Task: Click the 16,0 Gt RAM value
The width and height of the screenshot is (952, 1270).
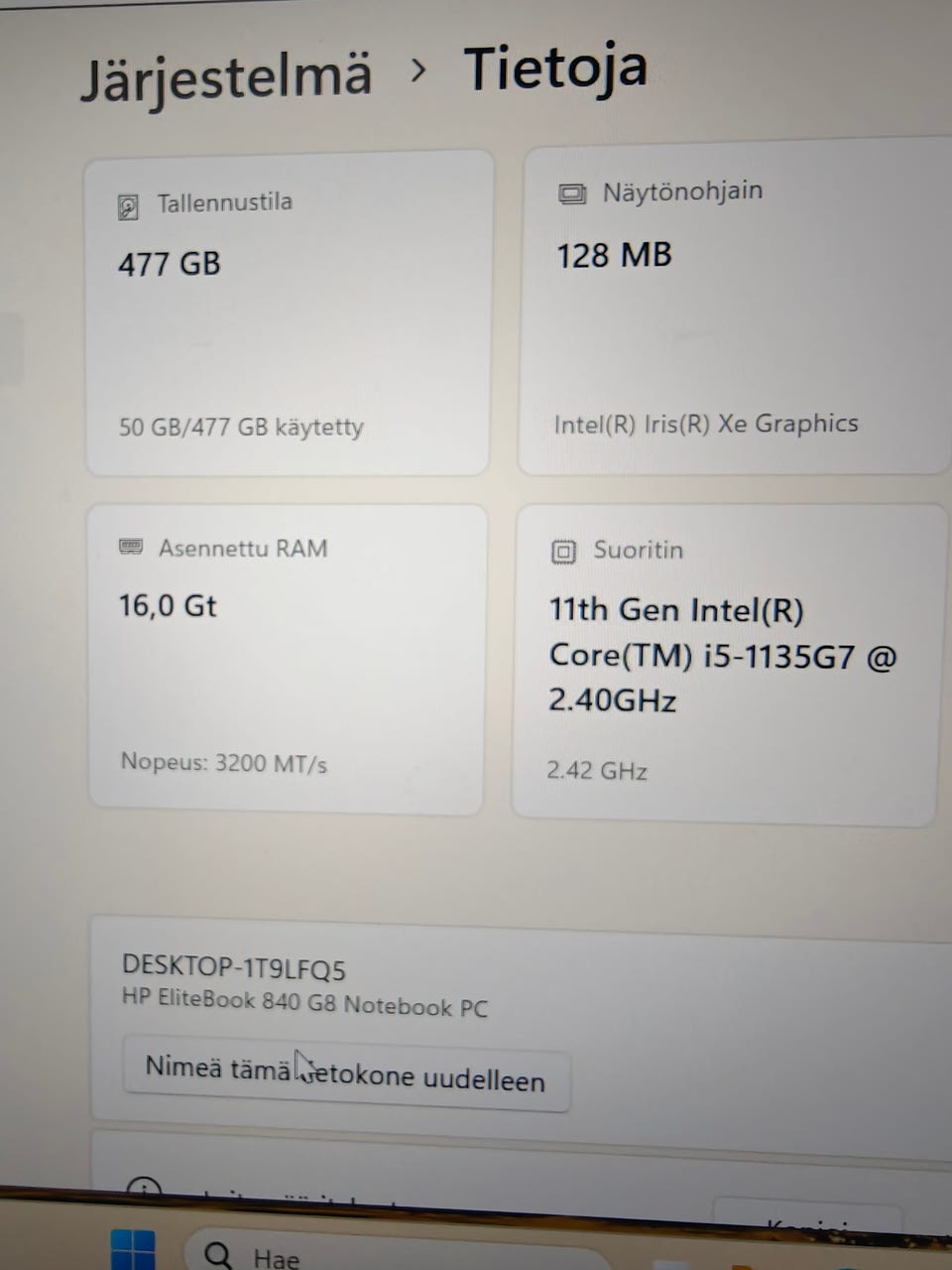Action: (168, 605)
